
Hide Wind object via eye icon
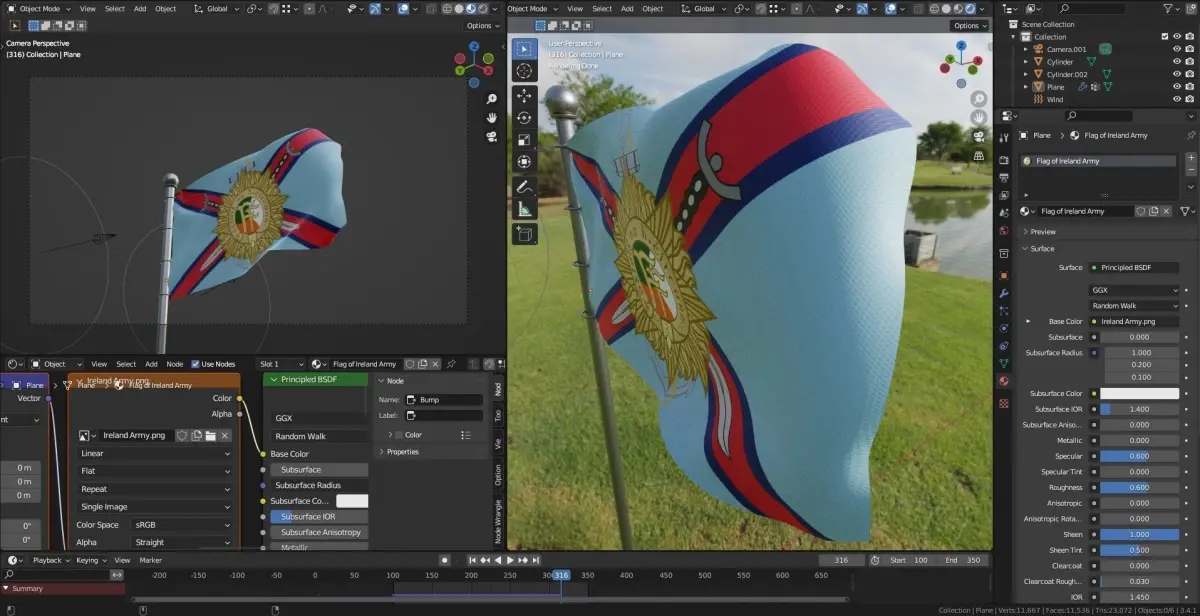1178,99
